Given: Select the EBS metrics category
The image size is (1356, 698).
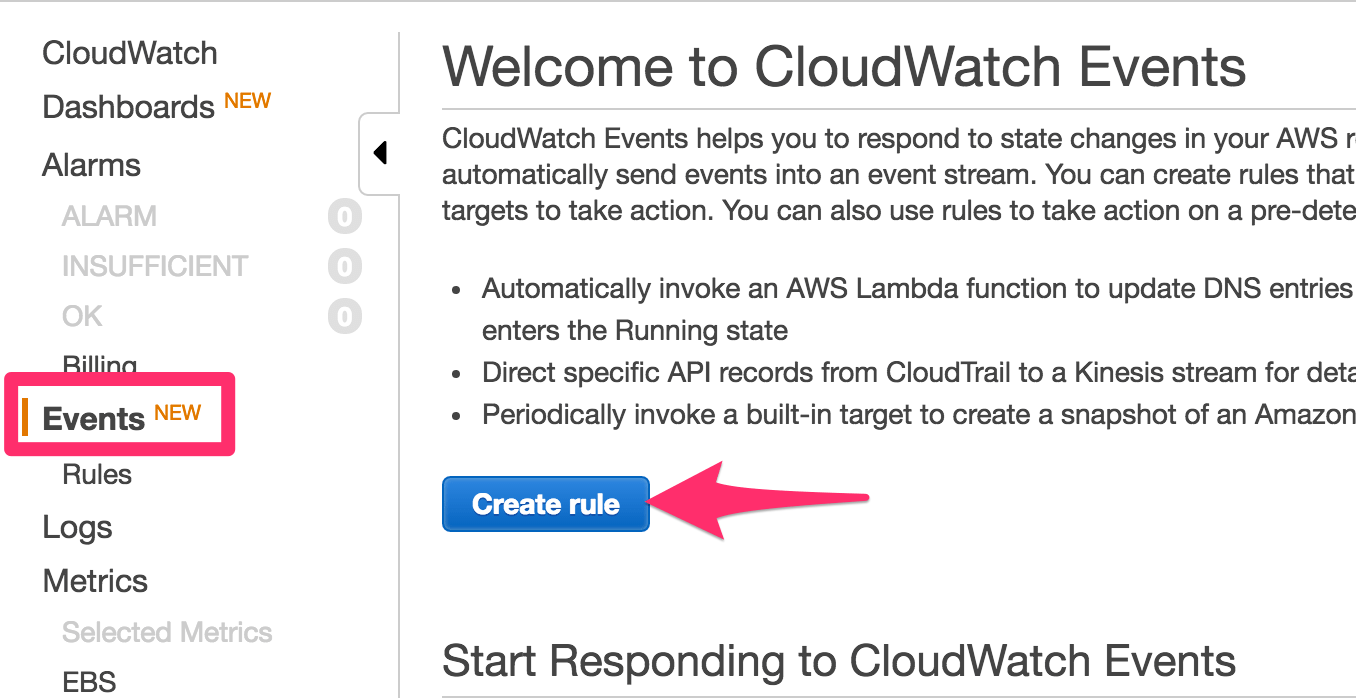Looking at the screenshot, I should 89,681.
